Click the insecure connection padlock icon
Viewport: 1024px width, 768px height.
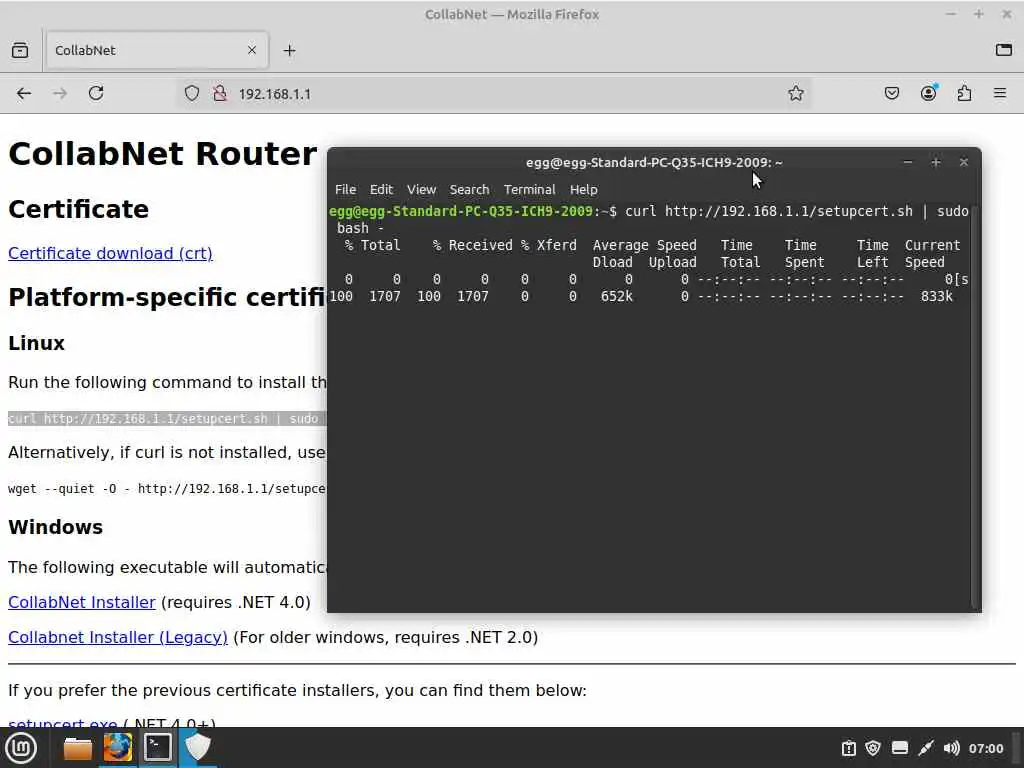pos(220,93)
